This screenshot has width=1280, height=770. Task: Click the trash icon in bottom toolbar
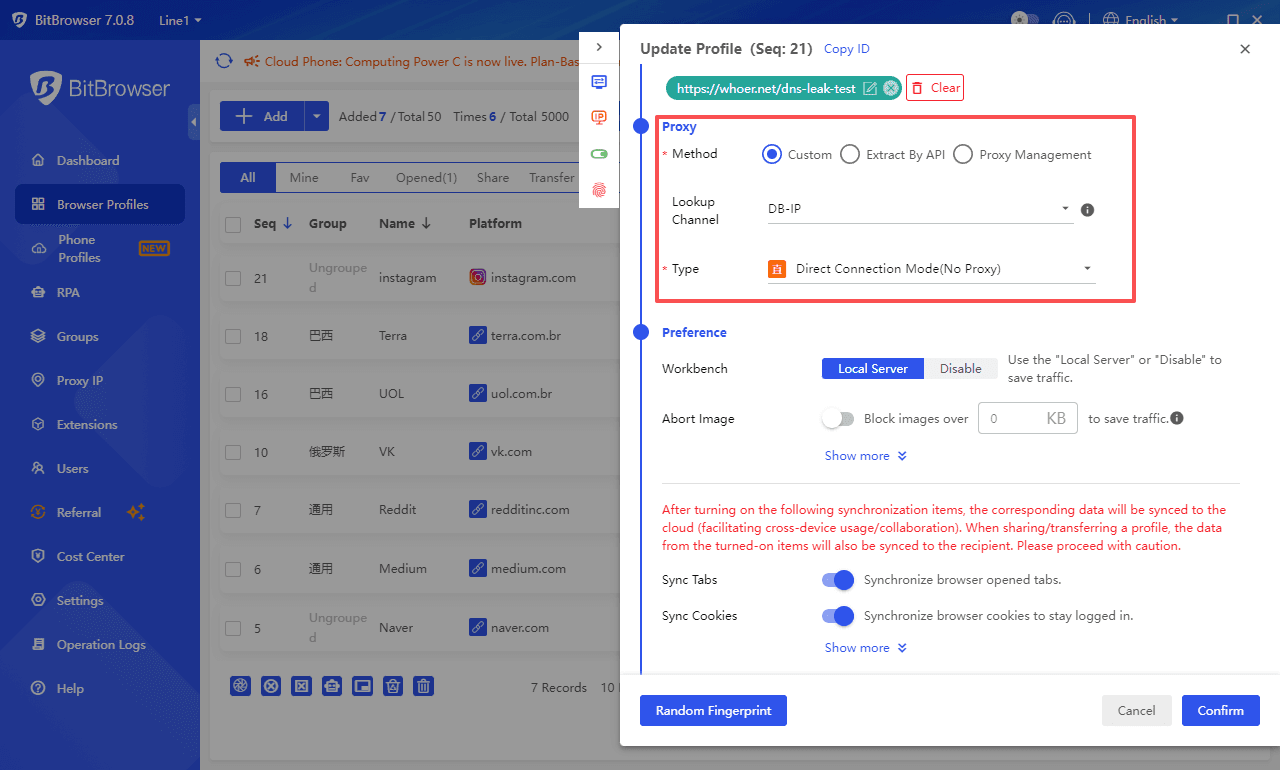pyautogui.click(x=424, y=686)
